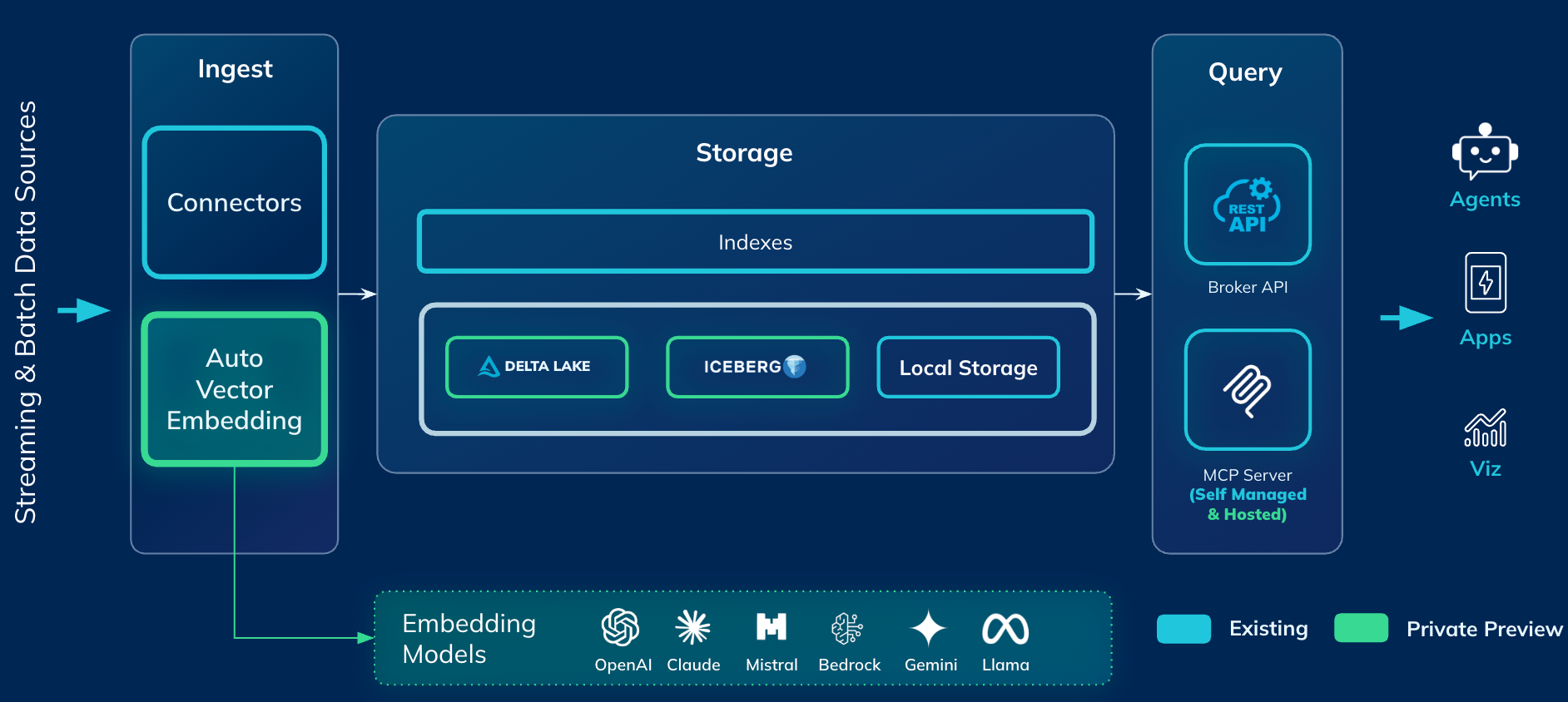Click the Iceberg globe logo
Image resolution: width=1568 pixels, height=702 pixels.
click(x=795, y=367)
